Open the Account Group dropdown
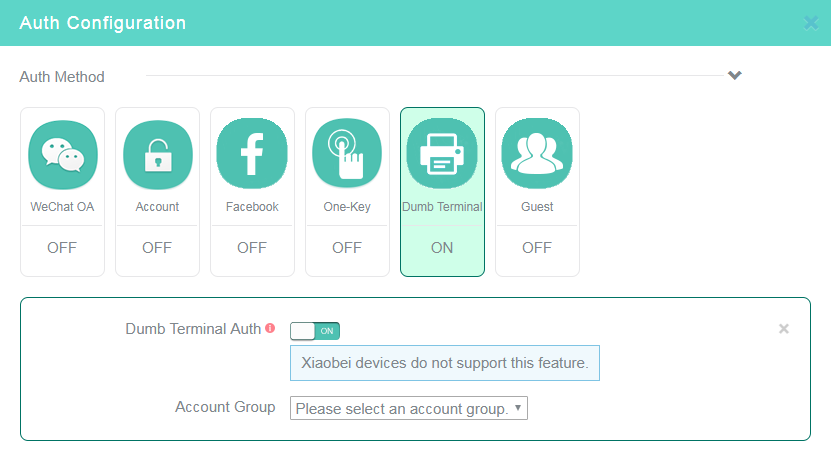The width and height of the screenshot is (831, 450). 409,408
